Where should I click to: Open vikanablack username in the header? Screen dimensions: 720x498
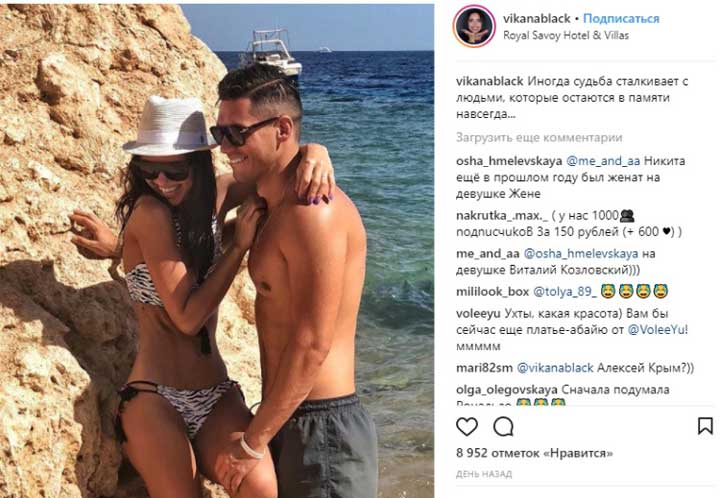pos(536,18)
